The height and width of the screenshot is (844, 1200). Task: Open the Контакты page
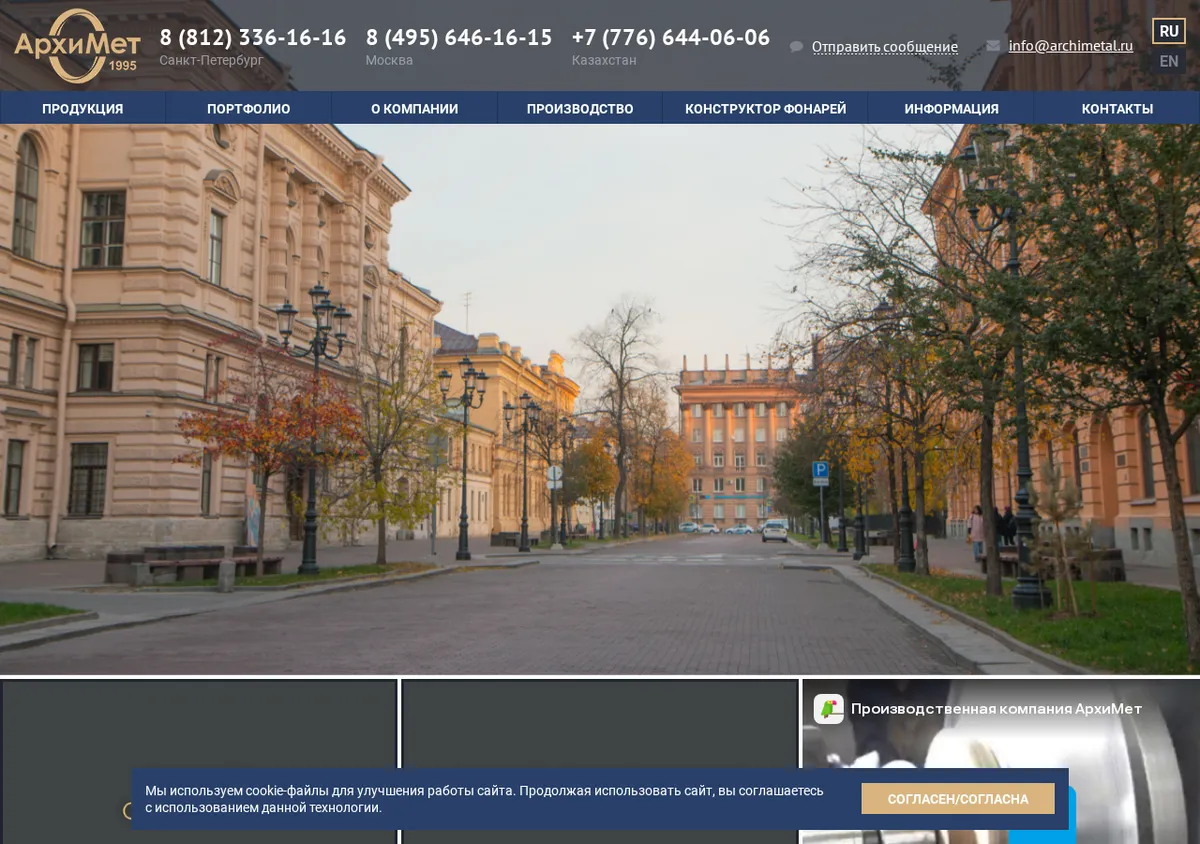click(1117, 108)
